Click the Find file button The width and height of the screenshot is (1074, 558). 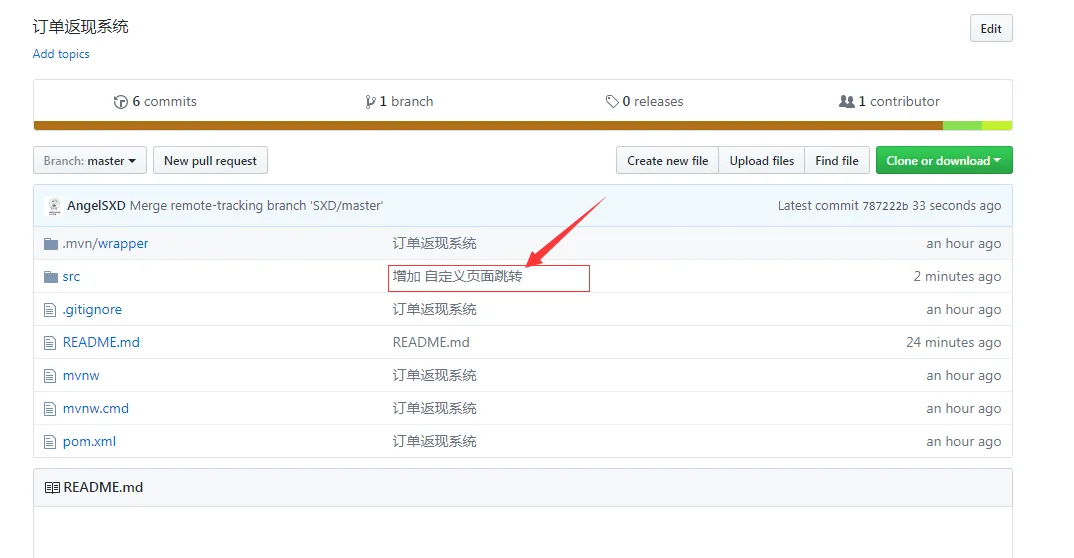coord(837,160)
